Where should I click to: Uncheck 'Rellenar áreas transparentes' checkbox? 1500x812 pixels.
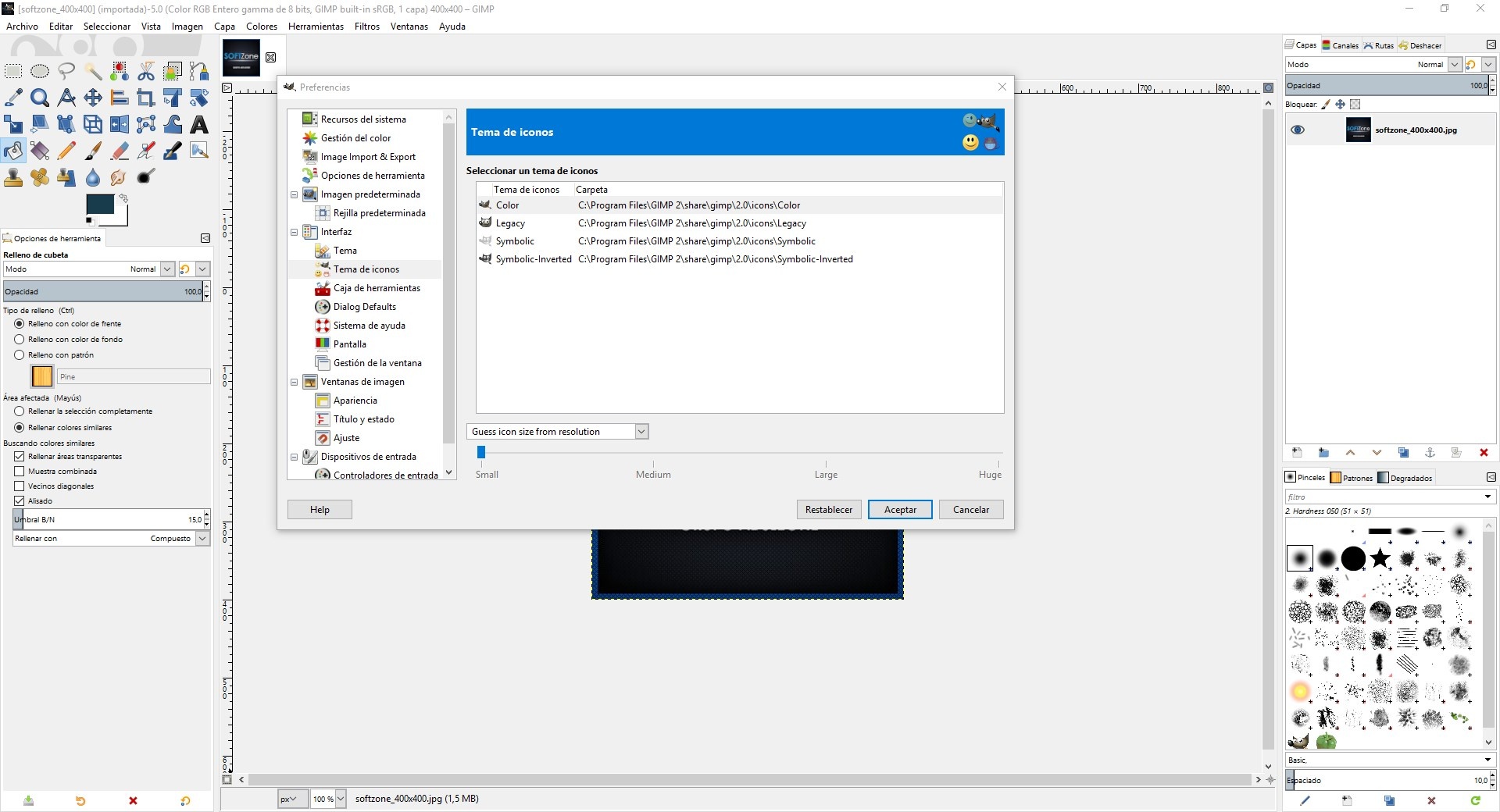20,457
